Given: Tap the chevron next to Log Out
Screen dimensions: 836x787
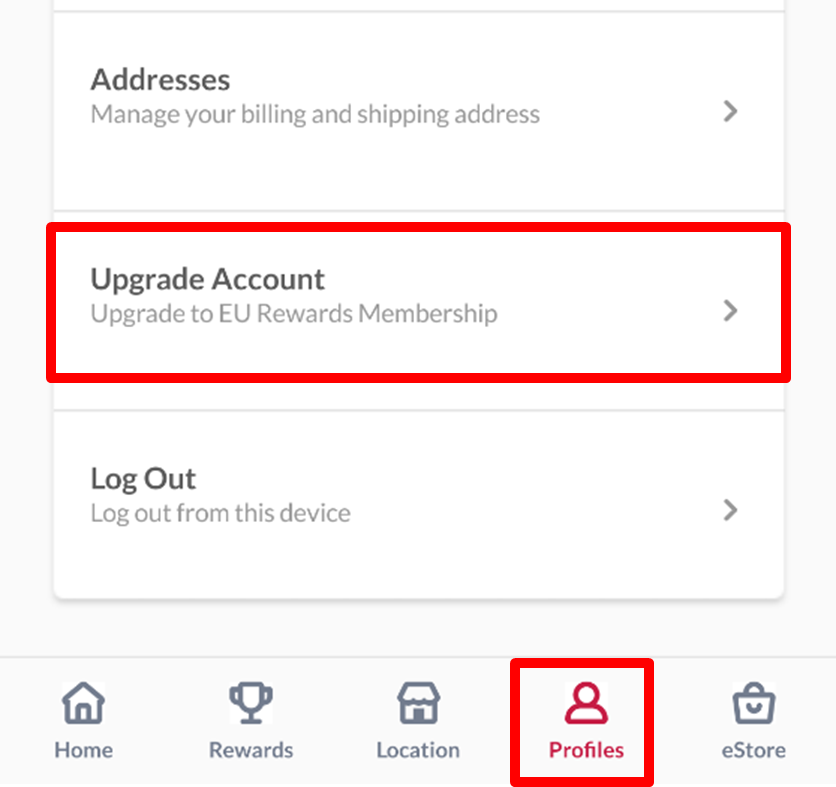Looking at the screenshot, I should [x=731, y=511].
